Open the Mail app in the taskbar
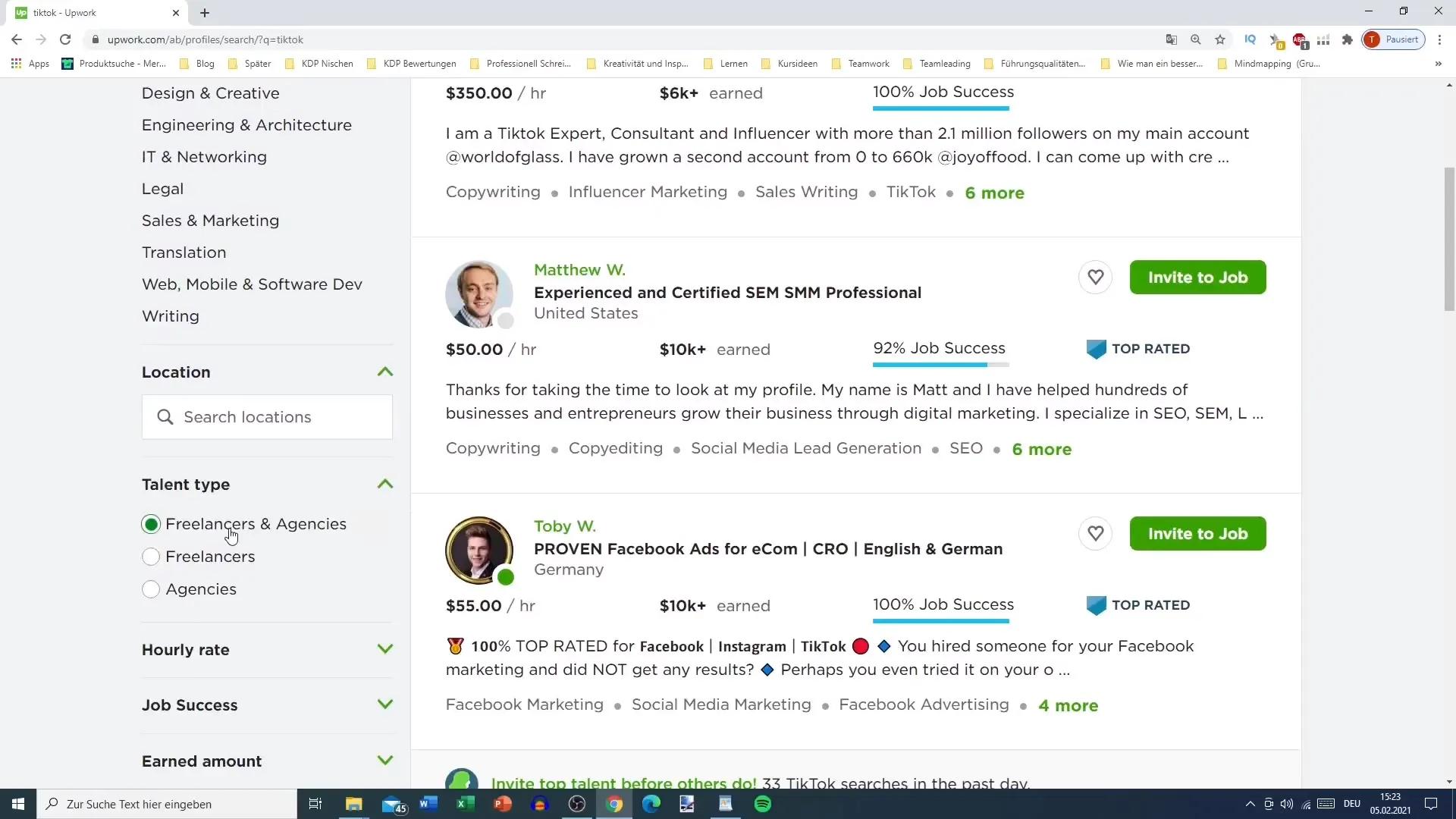The image size is (1456, 819). [x=393, y=804]
